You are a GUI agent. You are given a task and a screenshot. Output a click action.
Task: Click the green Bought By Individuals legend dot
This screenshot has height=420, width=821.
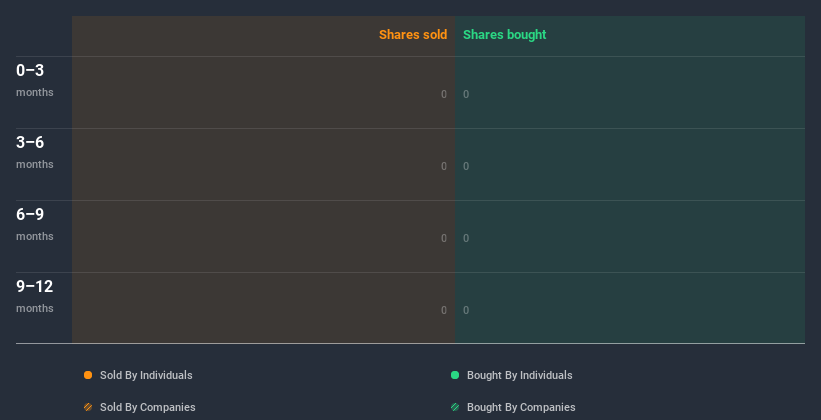pos(455,375)
